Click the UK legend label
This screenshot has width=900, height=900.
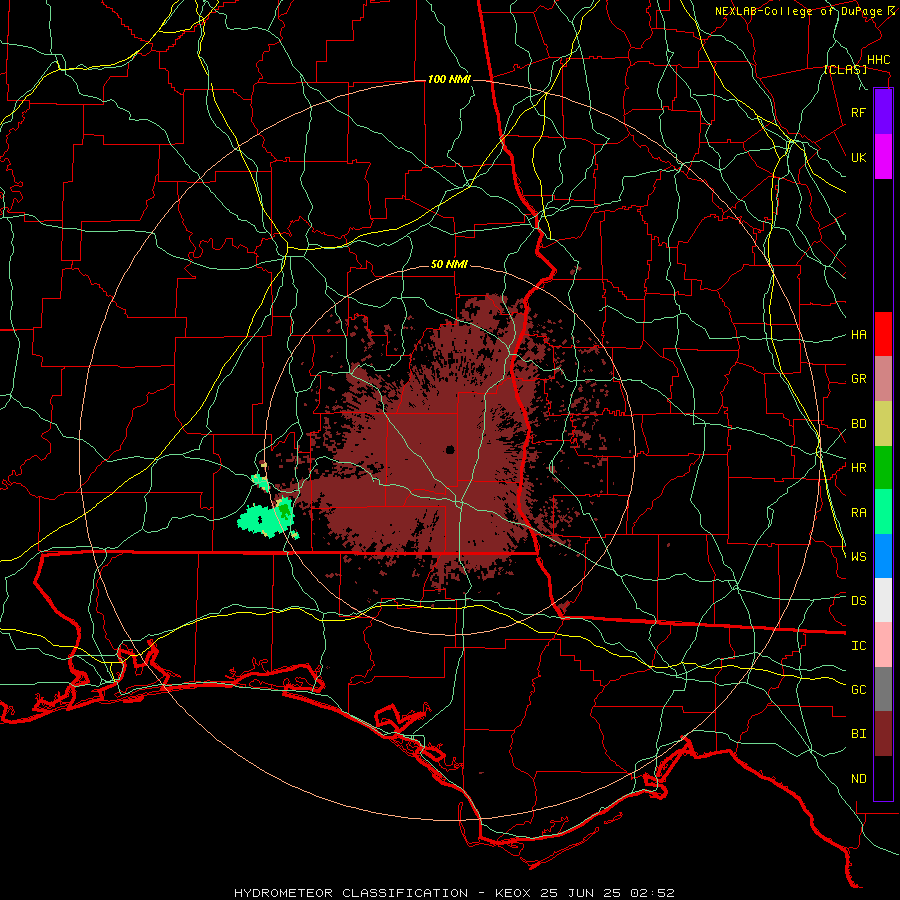[x=858, y=157]
